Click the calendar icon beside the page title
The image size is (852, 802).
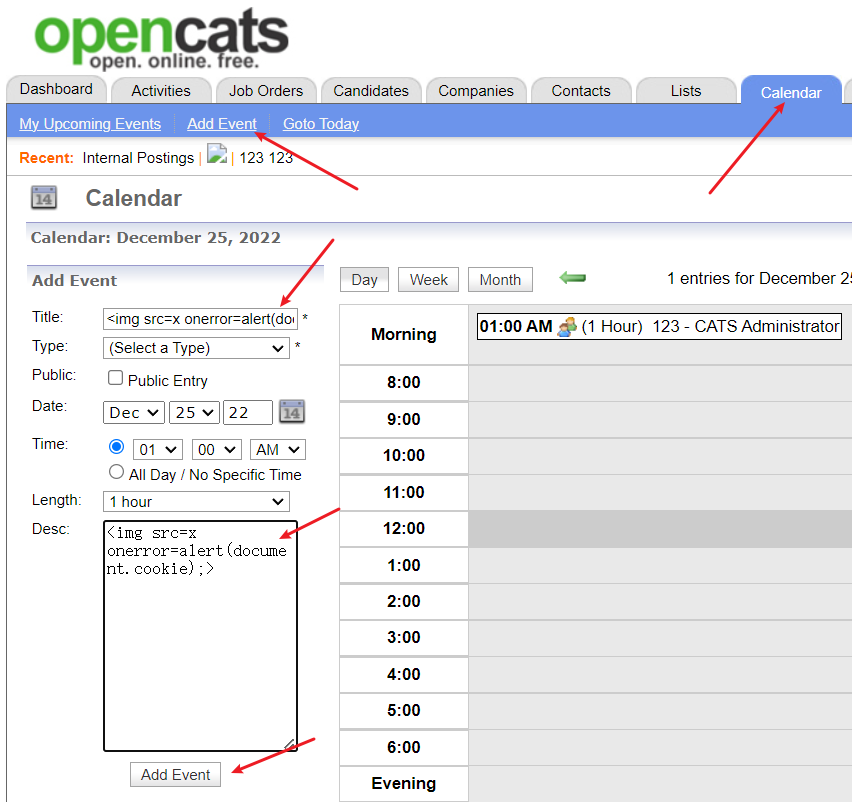43,198
